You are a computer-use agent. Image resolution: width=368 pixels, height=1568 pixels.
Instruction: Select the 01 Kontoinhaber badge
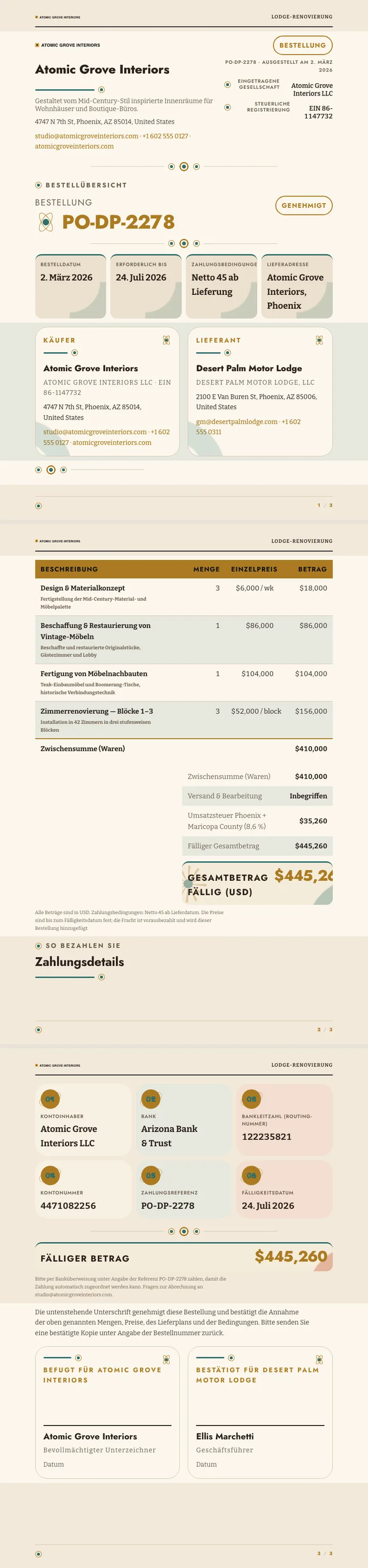point(51,1099)
